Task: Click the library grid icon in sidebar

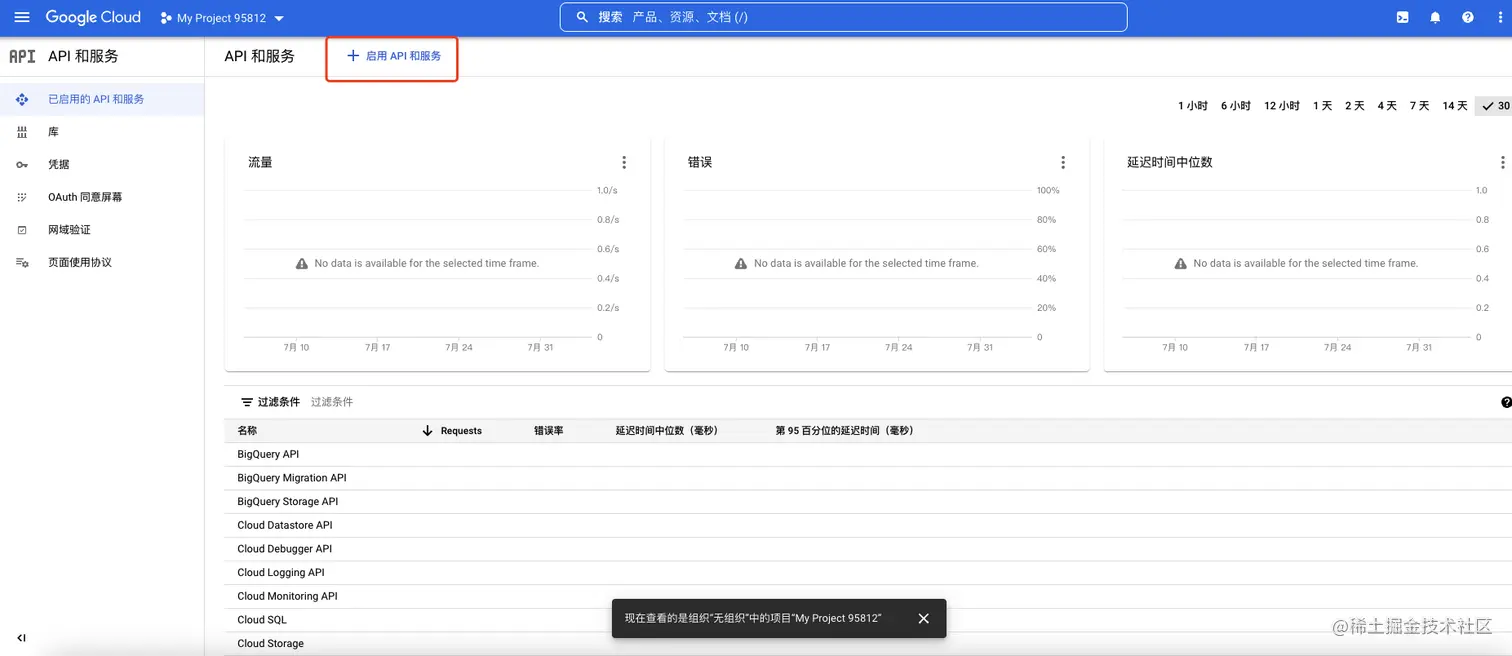Action: pyautogui.click(x=22, y=132)
